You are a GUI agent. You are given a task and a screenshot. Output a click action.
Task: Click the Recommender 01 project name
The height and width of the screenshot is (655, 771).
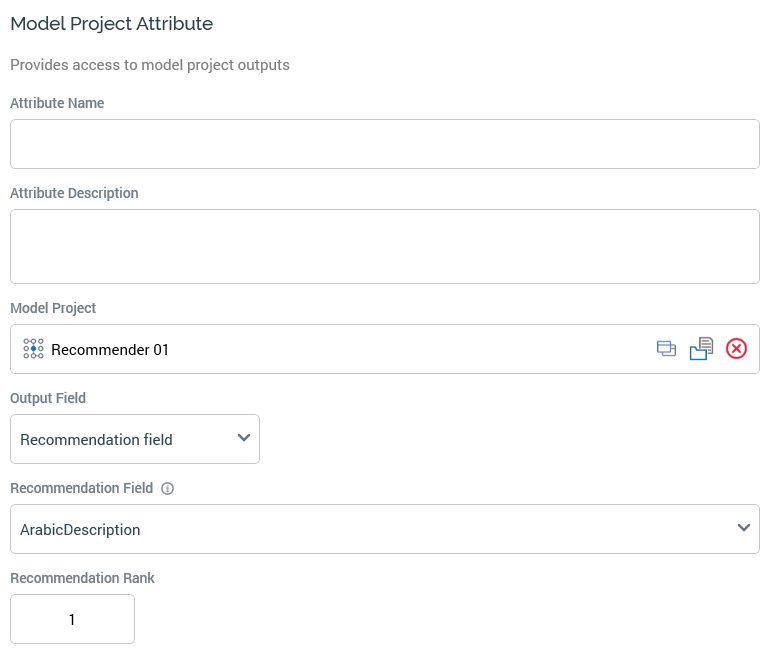click(x=110, y=350)
